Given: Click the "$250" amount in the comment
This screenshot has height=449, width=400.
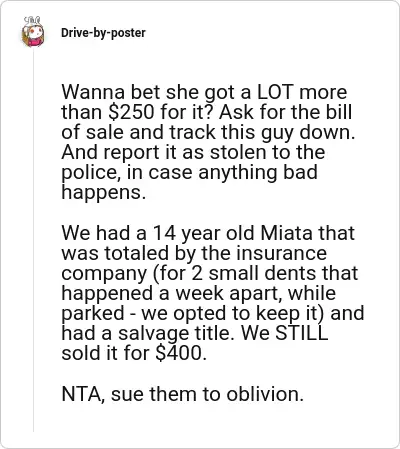Looking at the screenshot, I should coord(131,112).
